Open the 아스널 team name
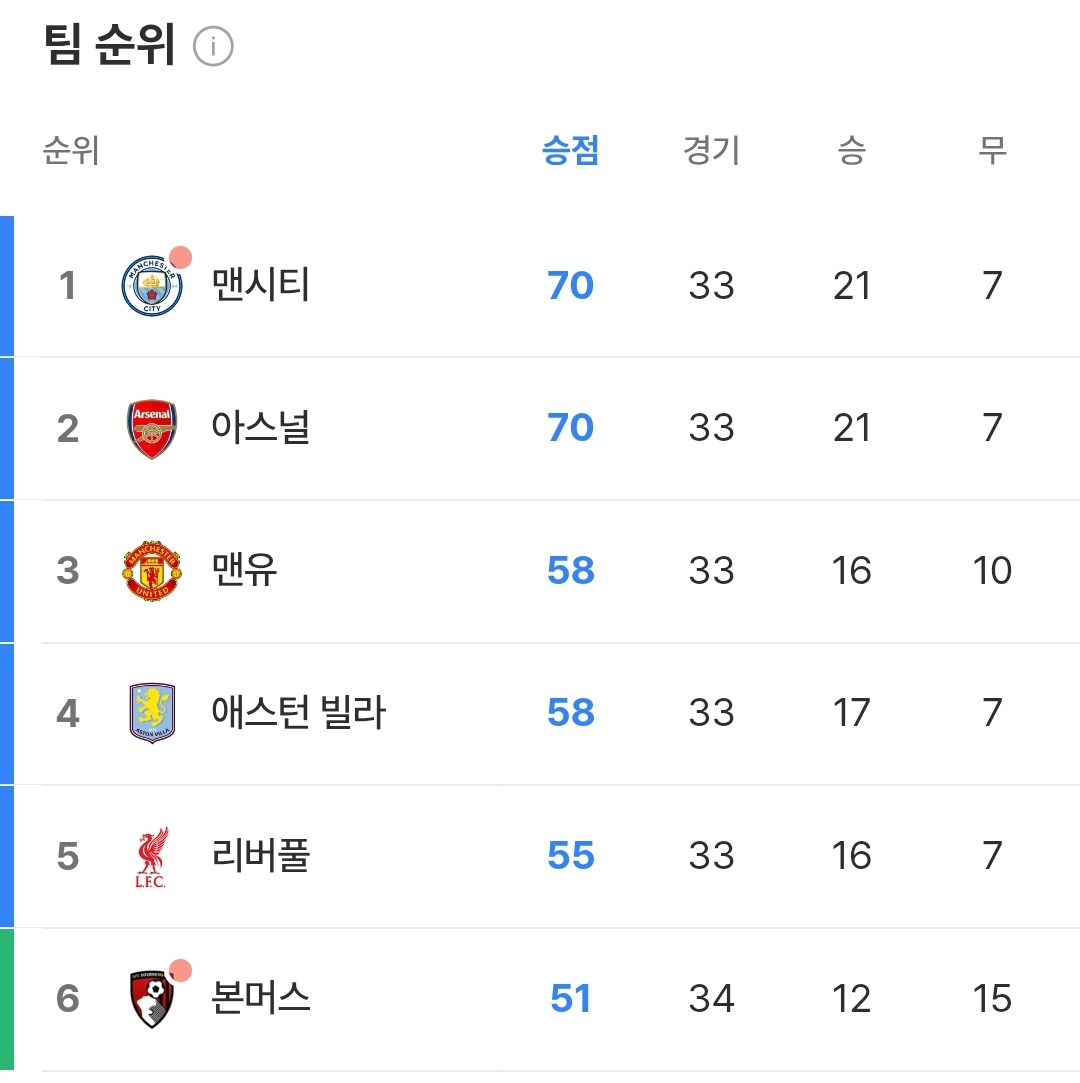Image resolution: width=1080 pixels, height=1083 pixels. pos(261,428)
